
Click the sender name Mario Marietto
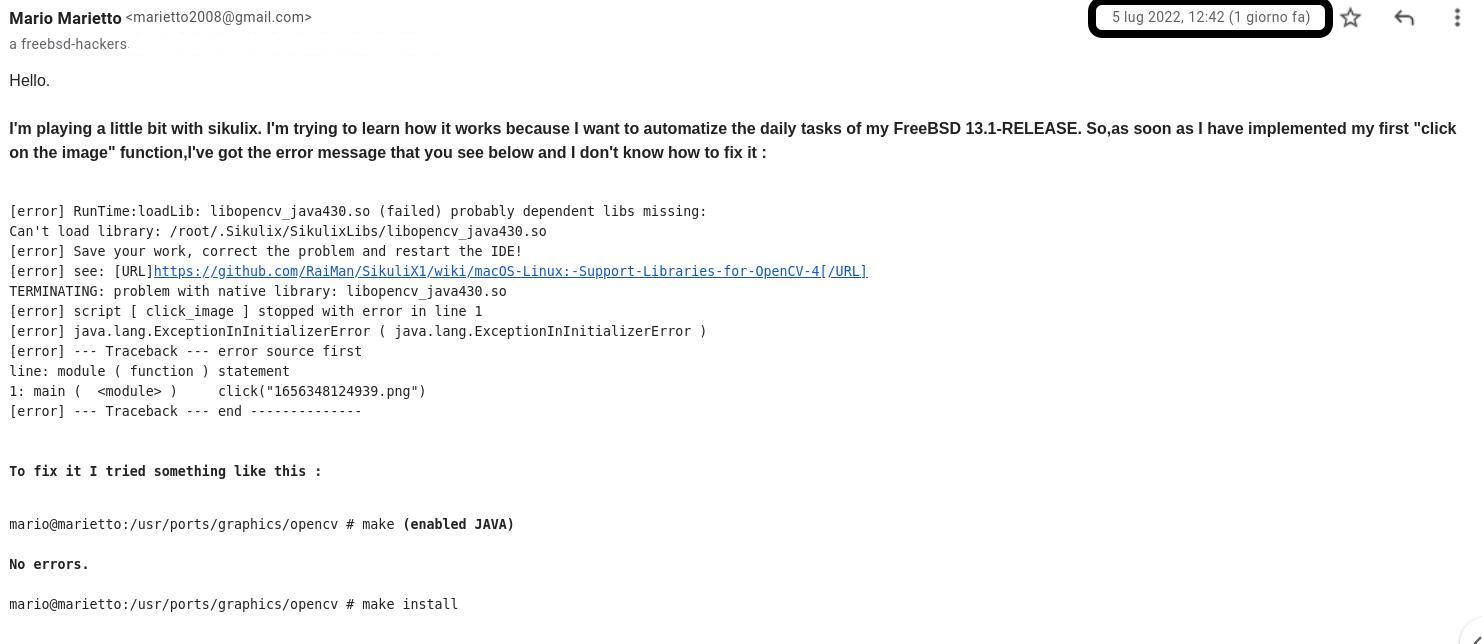pyautogui.click(x=65, y=18)
